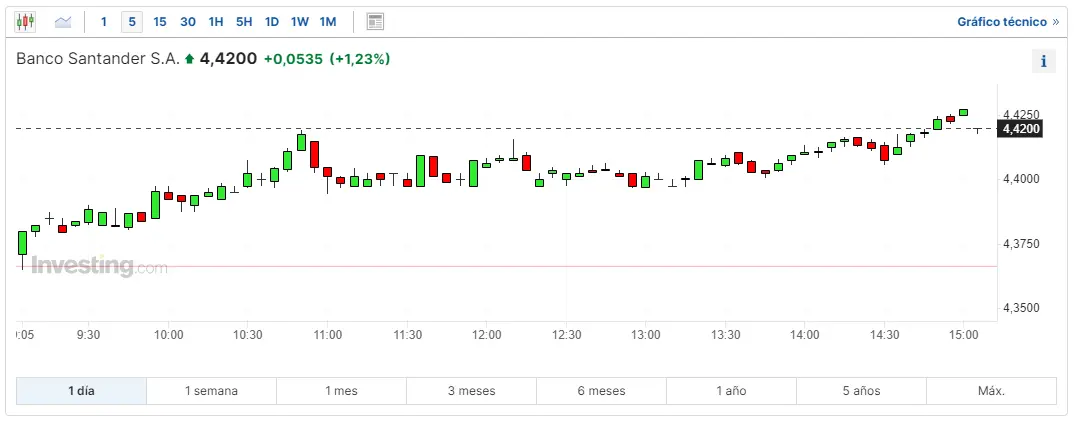This screenshot has width=1075, height=423.
Task: Click the 4,3750 price axis label
Action: point(1020,243)
